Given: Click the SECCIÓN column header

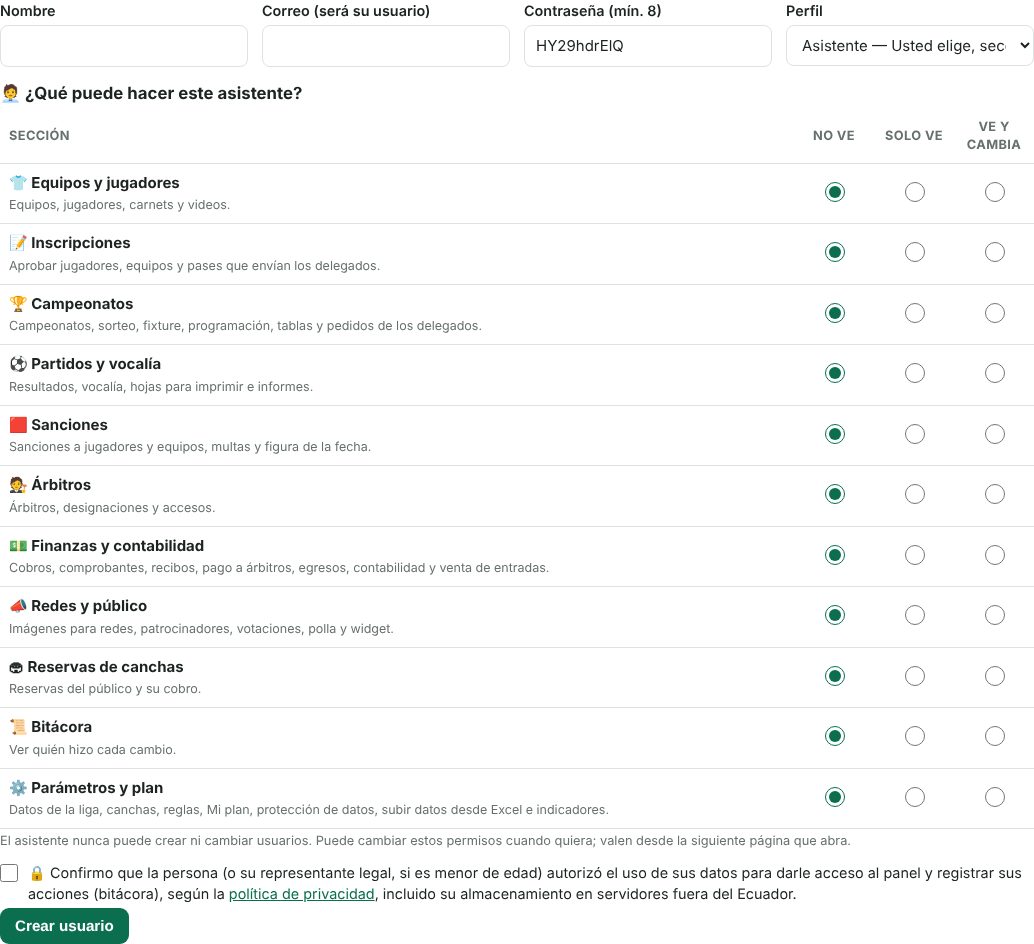Looking at the screenshot, I should point(39,135).
